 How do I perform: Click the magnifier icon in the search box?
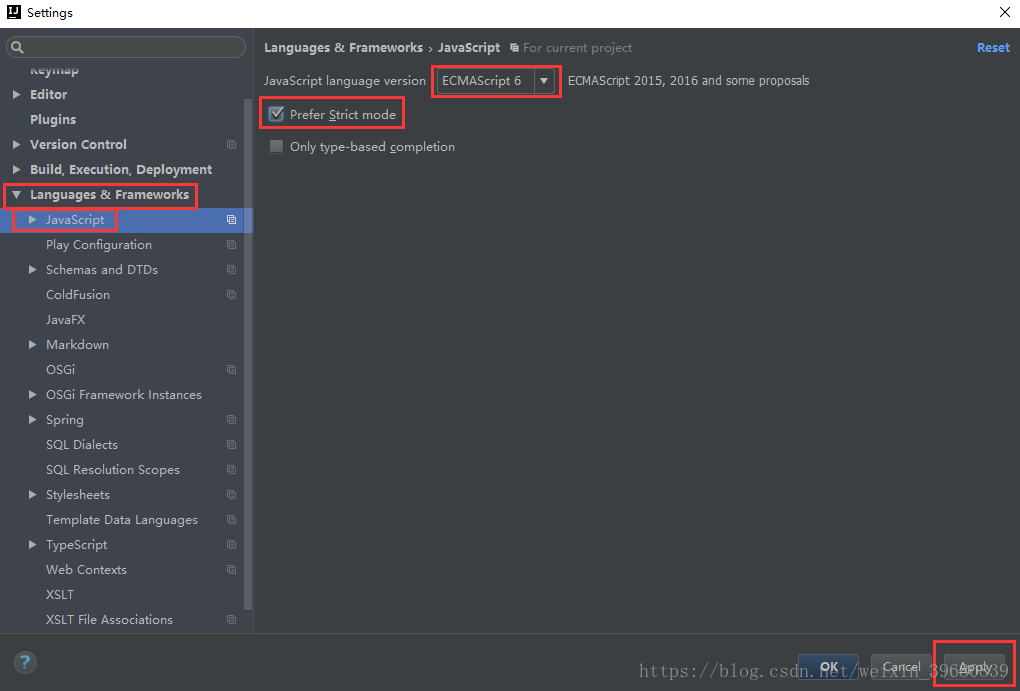coord(18,47)
